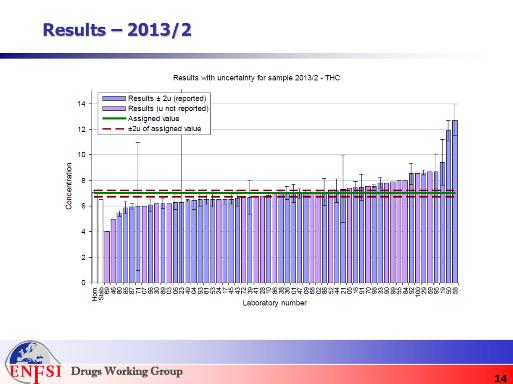Click purple legend swatch for unreported u
This screenshot has height=384, width=513.
[114, 108]
